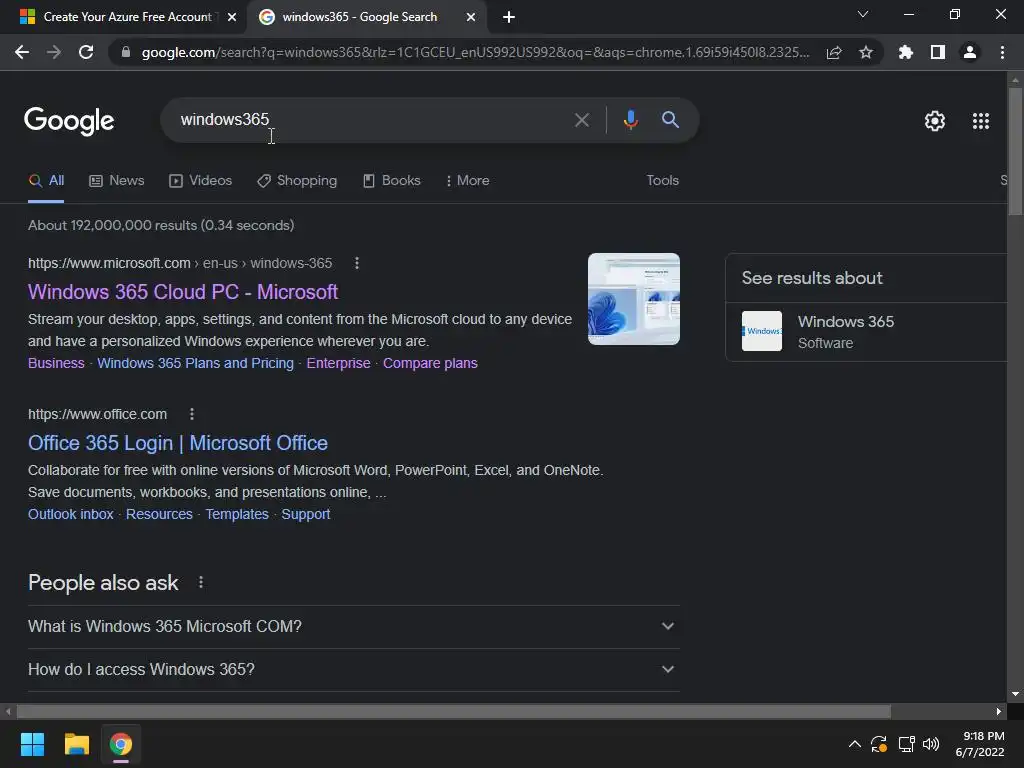Open the Support sitelink
This screenshot has width=1024, height=768.
[306, 515]
